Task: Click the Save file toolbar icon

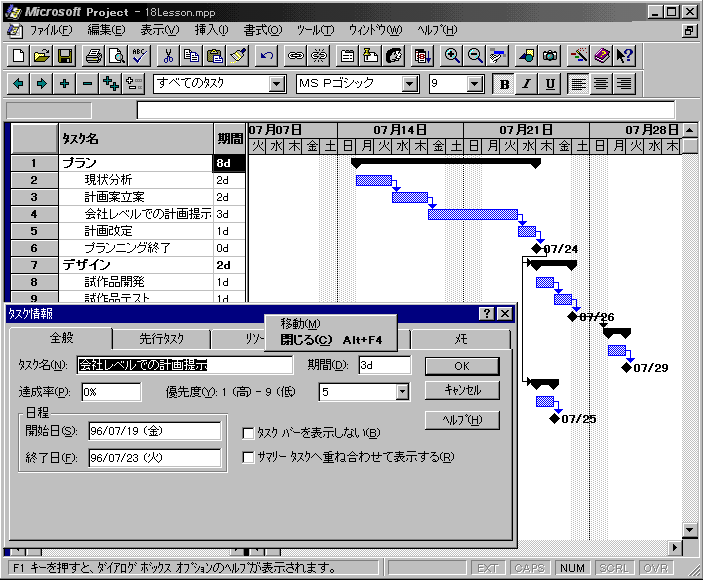Action: tap(64, 56)
